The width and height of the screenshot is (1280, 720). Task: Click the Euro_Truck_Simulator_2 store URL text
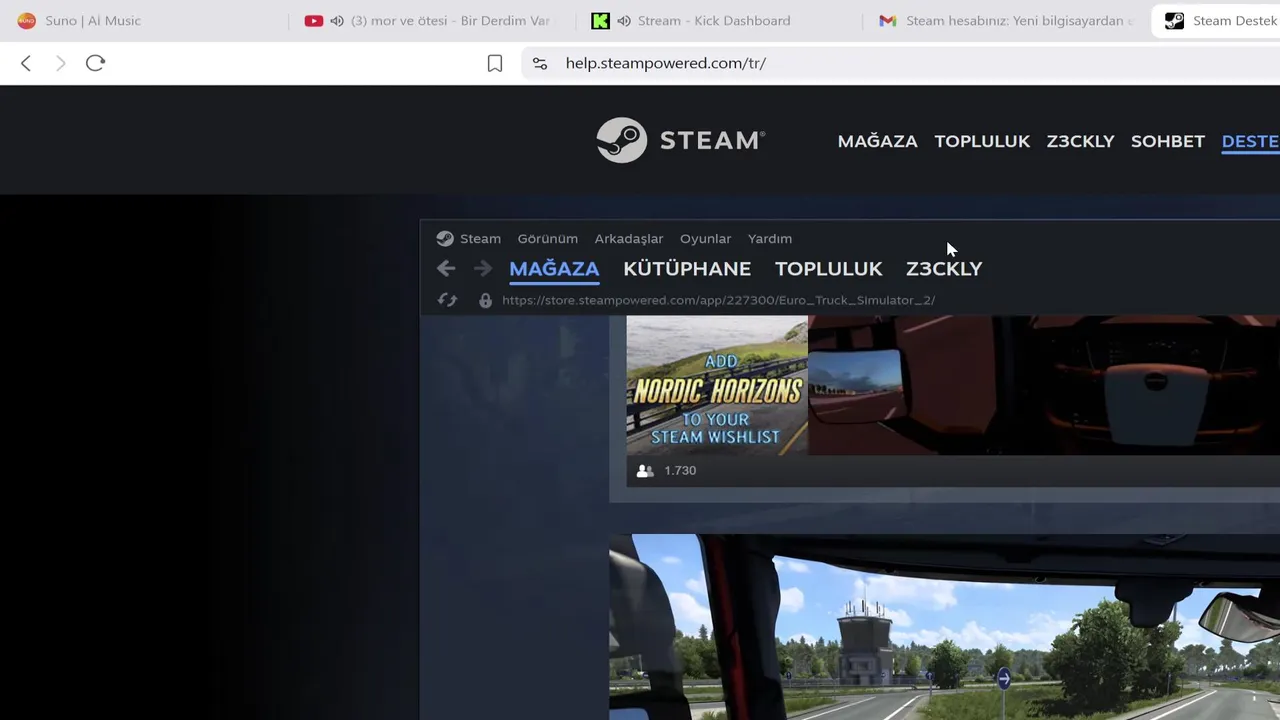pyautogui.click(x=719, y=300)
